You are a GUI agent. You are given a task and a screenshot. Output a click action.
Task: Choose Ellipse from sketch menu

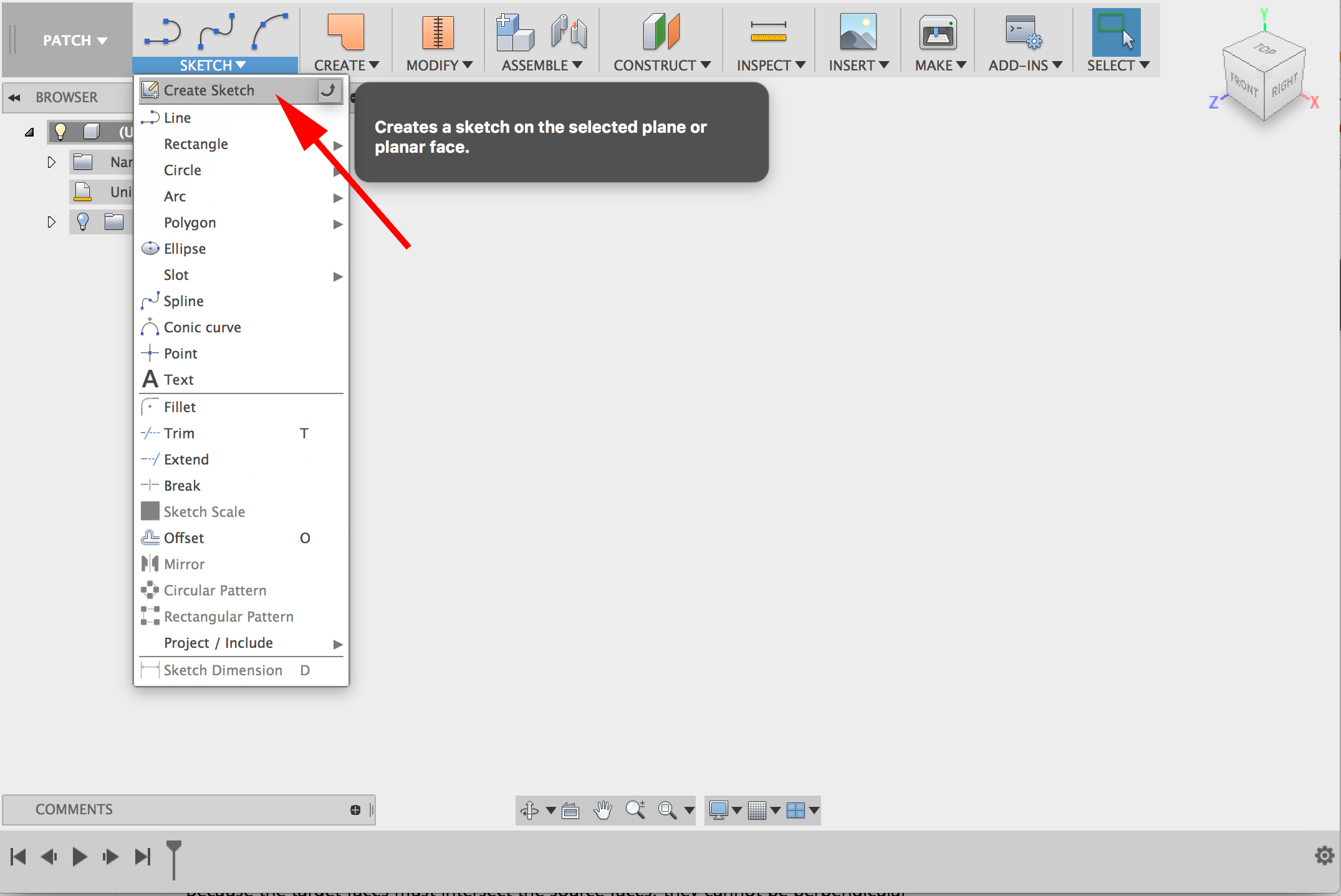pyautogui.click(x=241, y=249)
